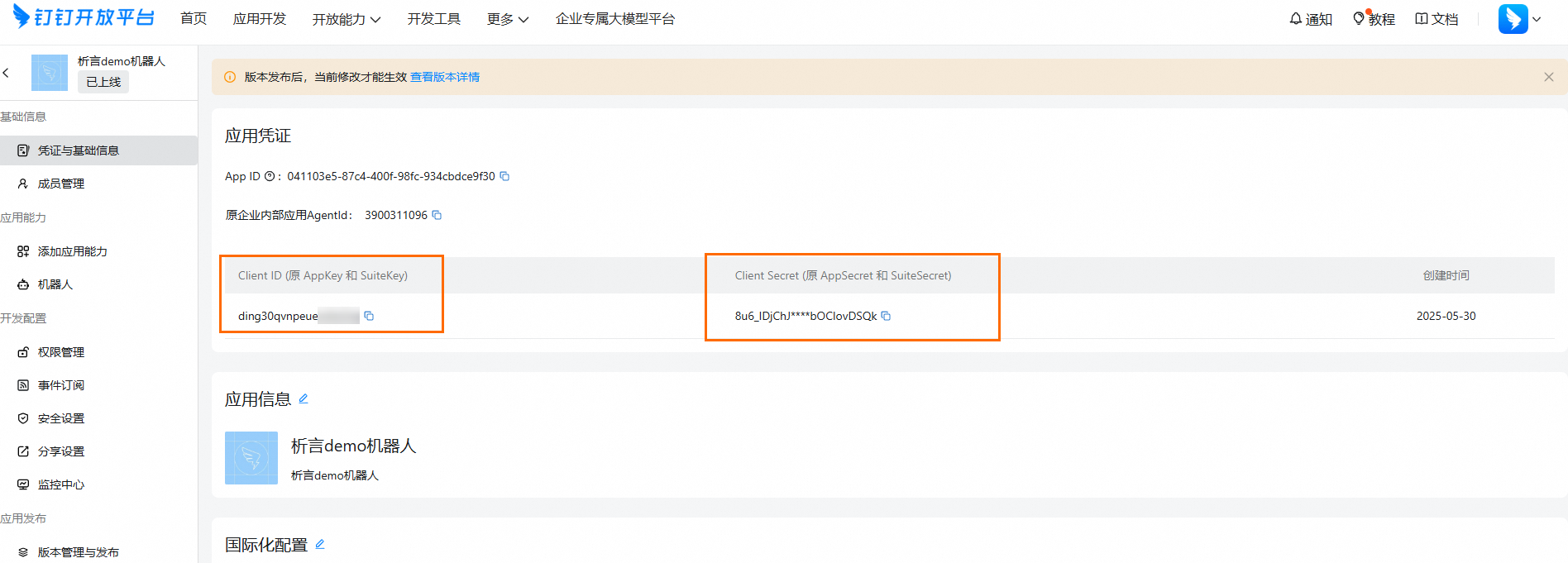Viewport: 1568px width, 563px height.
Task: Click the 析言demo机器人 sidebar app thumbnail
Action: pos(50,73)
